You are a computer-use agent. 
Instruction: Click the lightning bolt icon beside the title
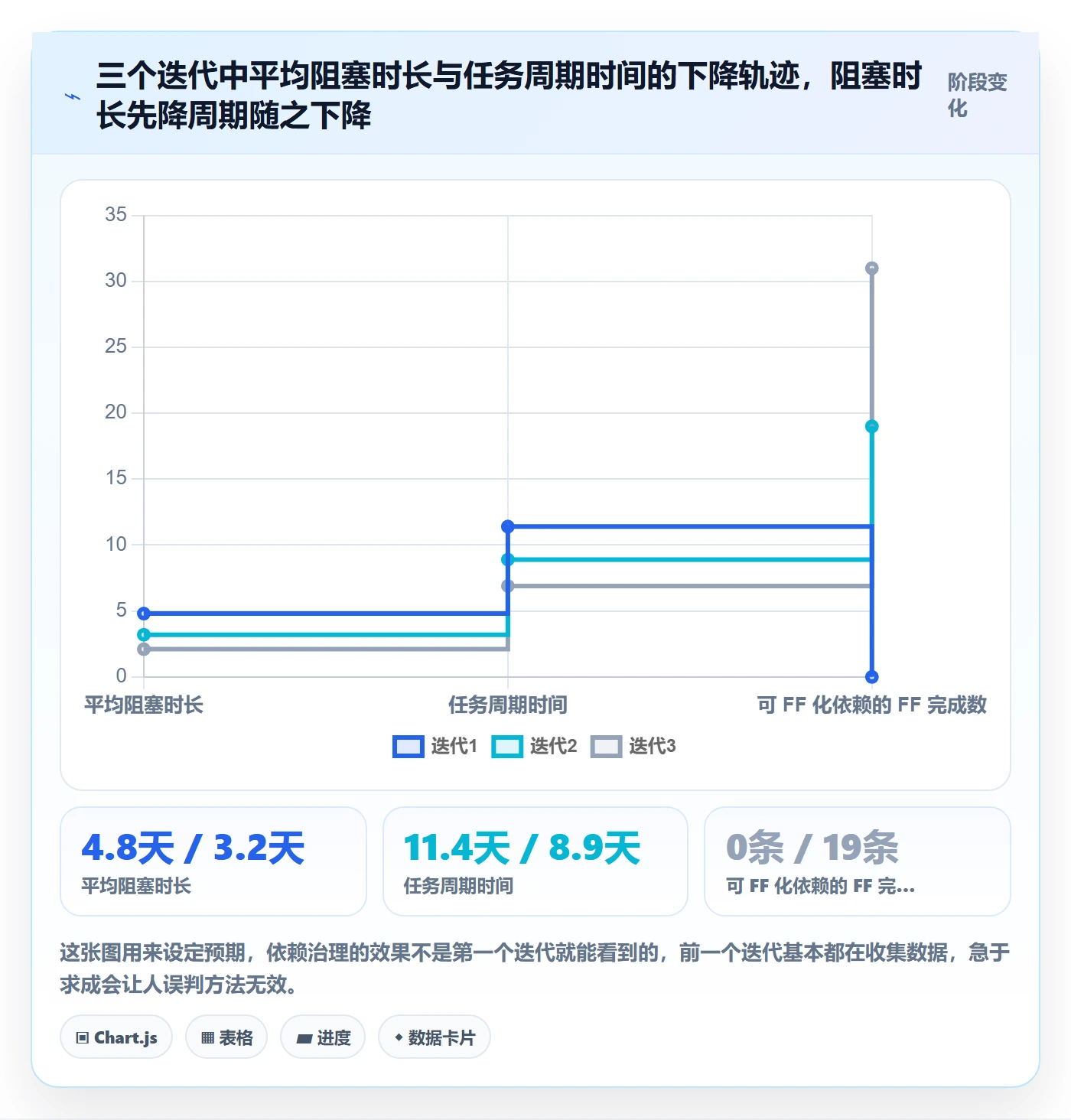click(72, 96)
